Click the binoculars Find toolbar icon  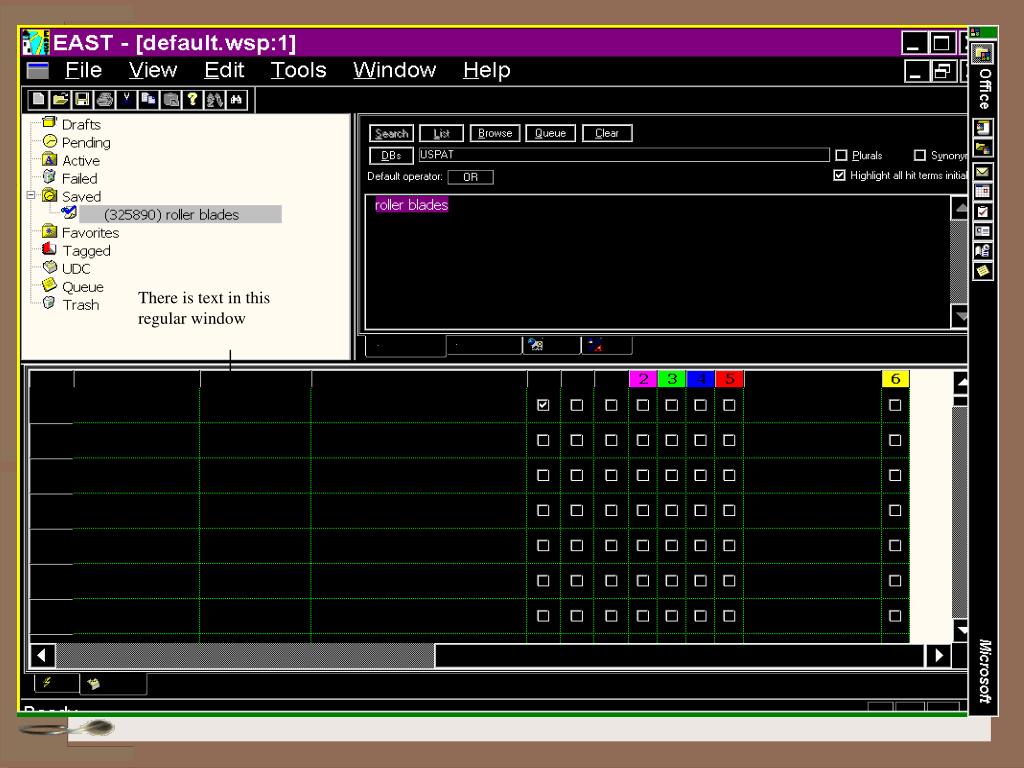[237, 99]
